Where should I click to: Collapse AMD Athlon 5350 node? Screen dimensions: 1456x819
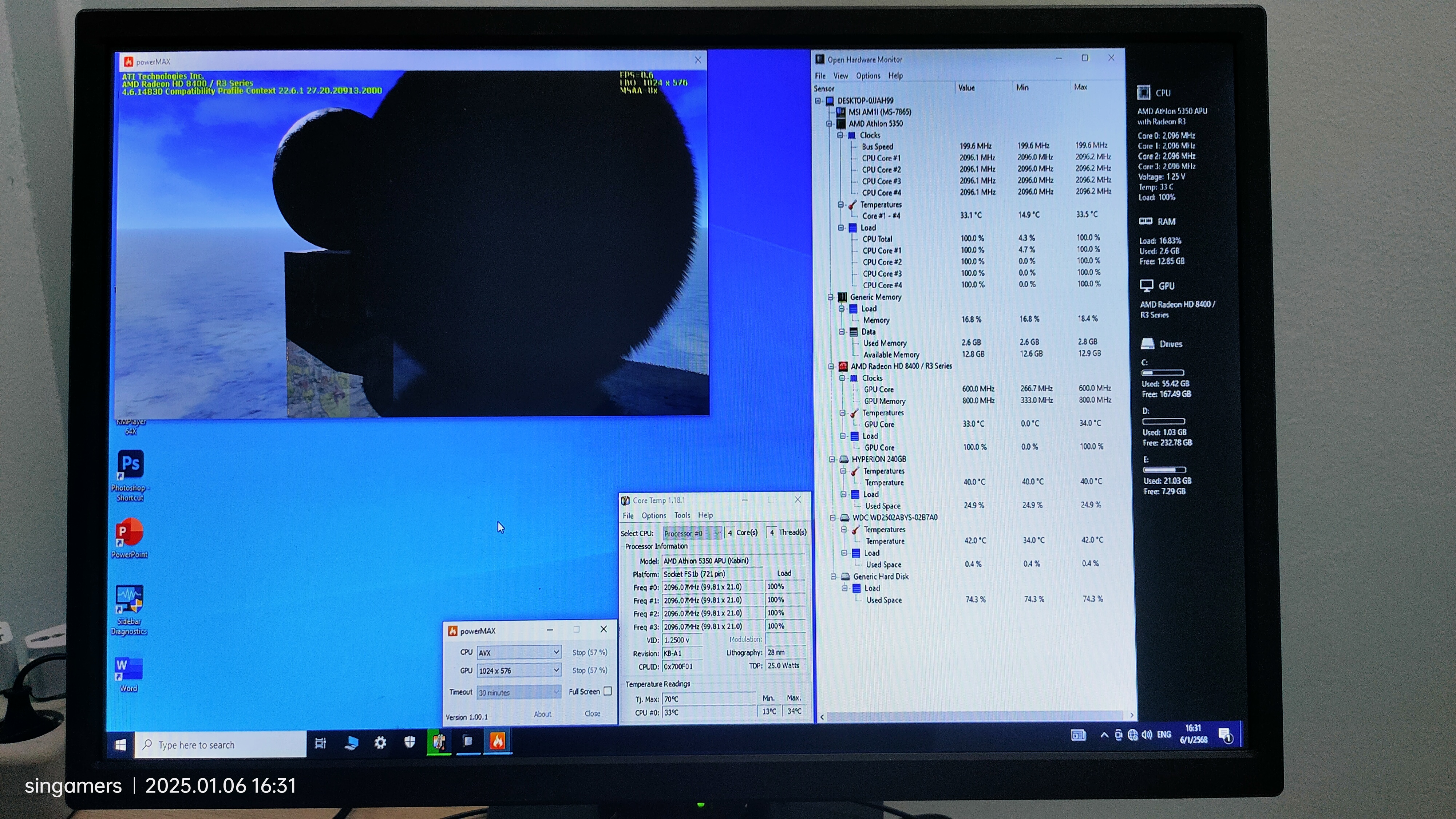pos(829,124)
